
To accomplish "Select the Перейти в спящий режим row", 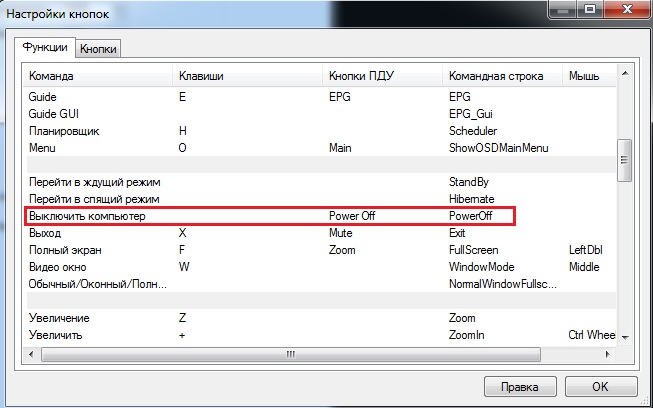I will [93, 199].
